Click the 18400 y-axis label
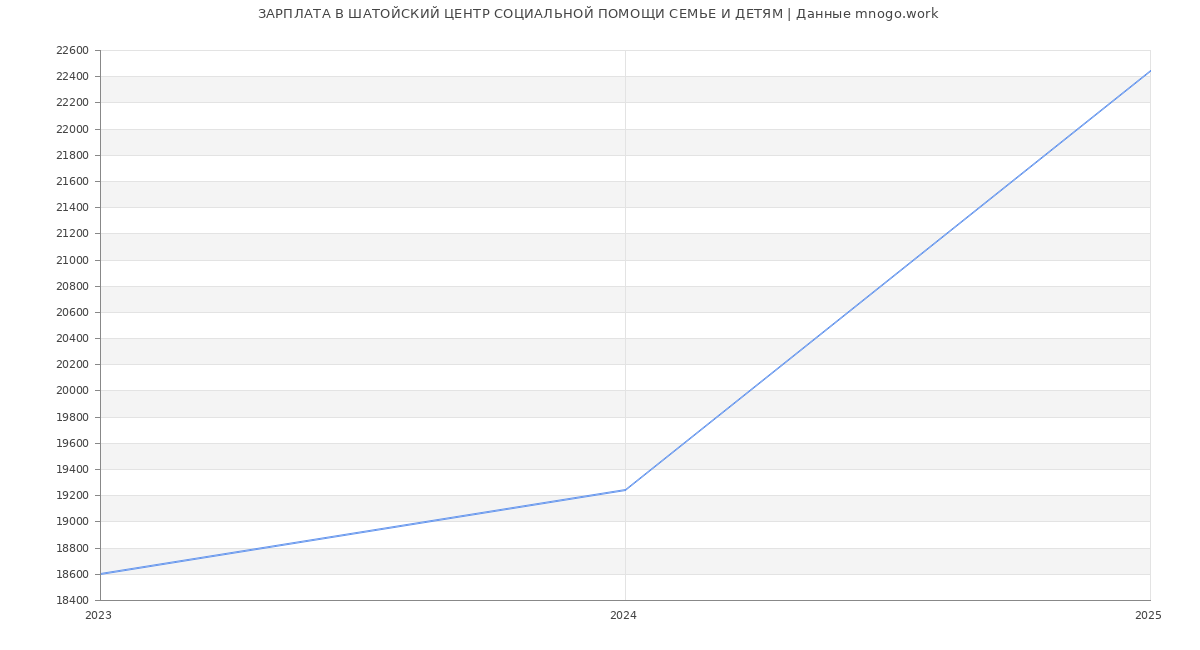The image size is (1200, 650). (72, 600)
